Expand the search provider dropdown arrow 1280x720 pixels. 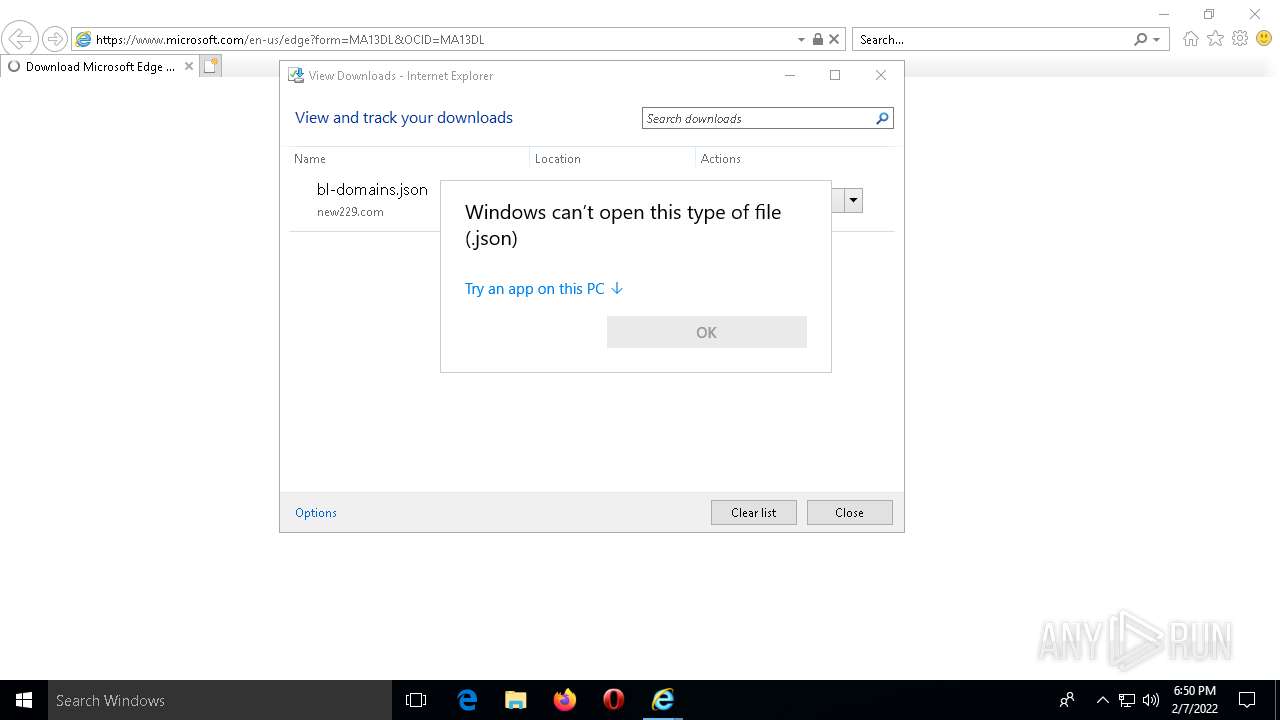point(1157,40)
